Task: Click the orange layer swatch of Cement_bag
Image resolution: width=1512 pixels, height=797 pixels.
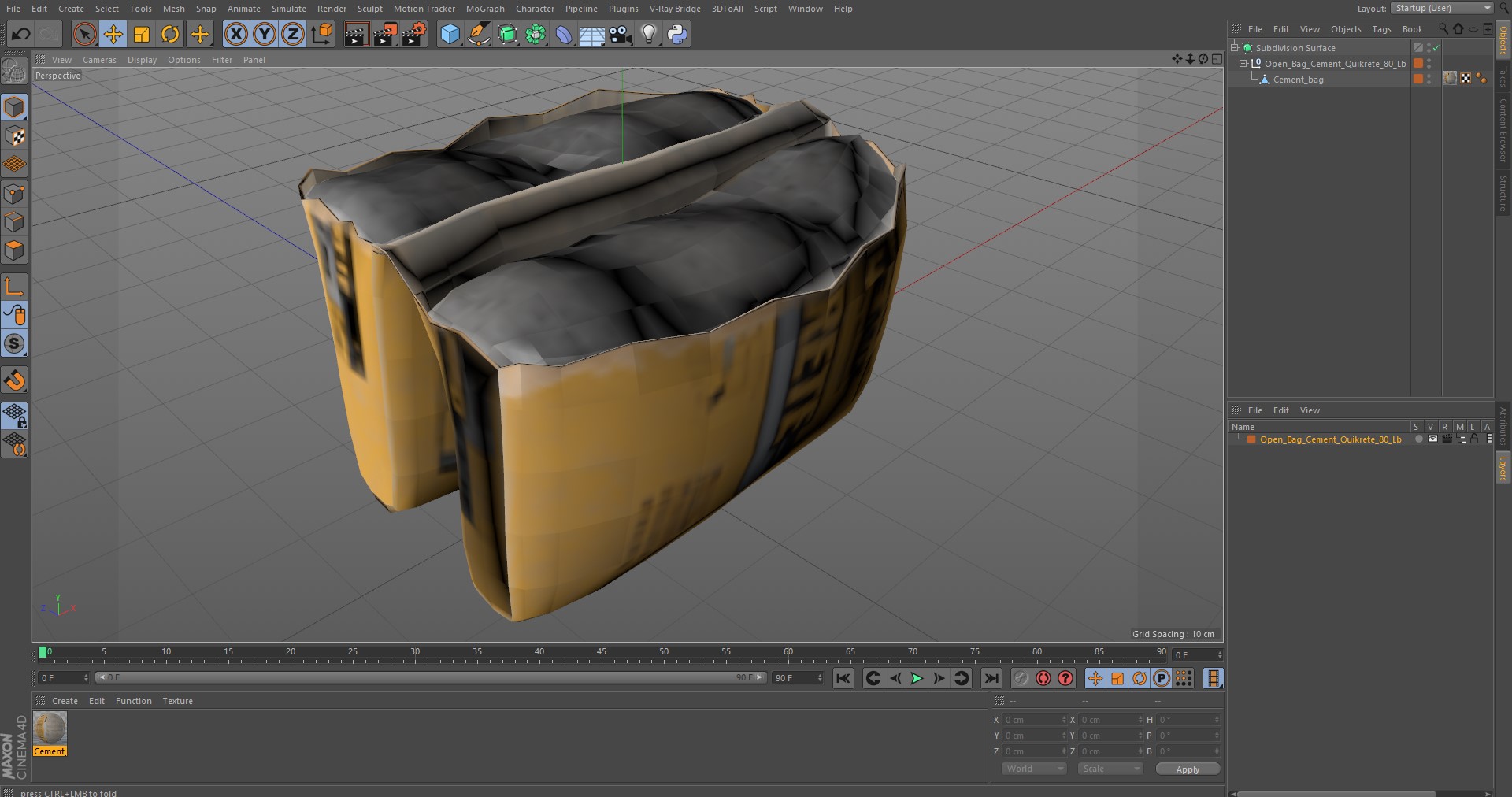Action: [1418, 79]
